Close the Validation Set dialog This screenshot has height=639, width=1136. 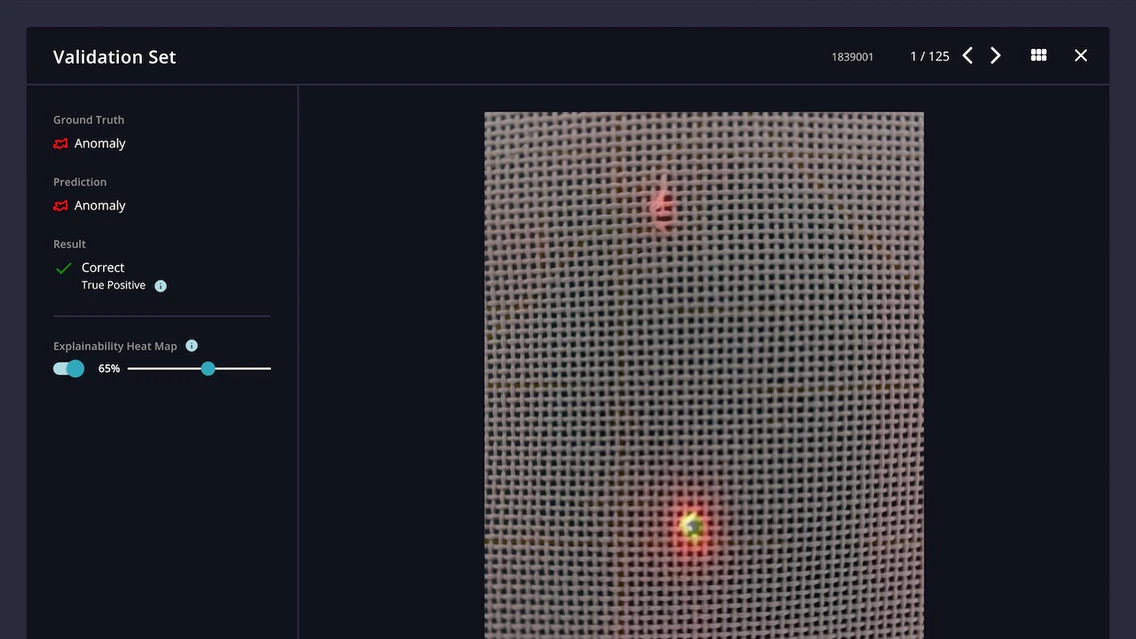(x=1080, y=56)
